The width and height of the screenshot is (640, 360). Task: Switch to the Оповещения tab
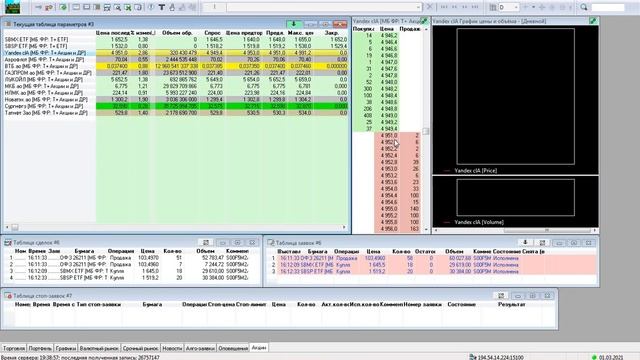[233, 348]
